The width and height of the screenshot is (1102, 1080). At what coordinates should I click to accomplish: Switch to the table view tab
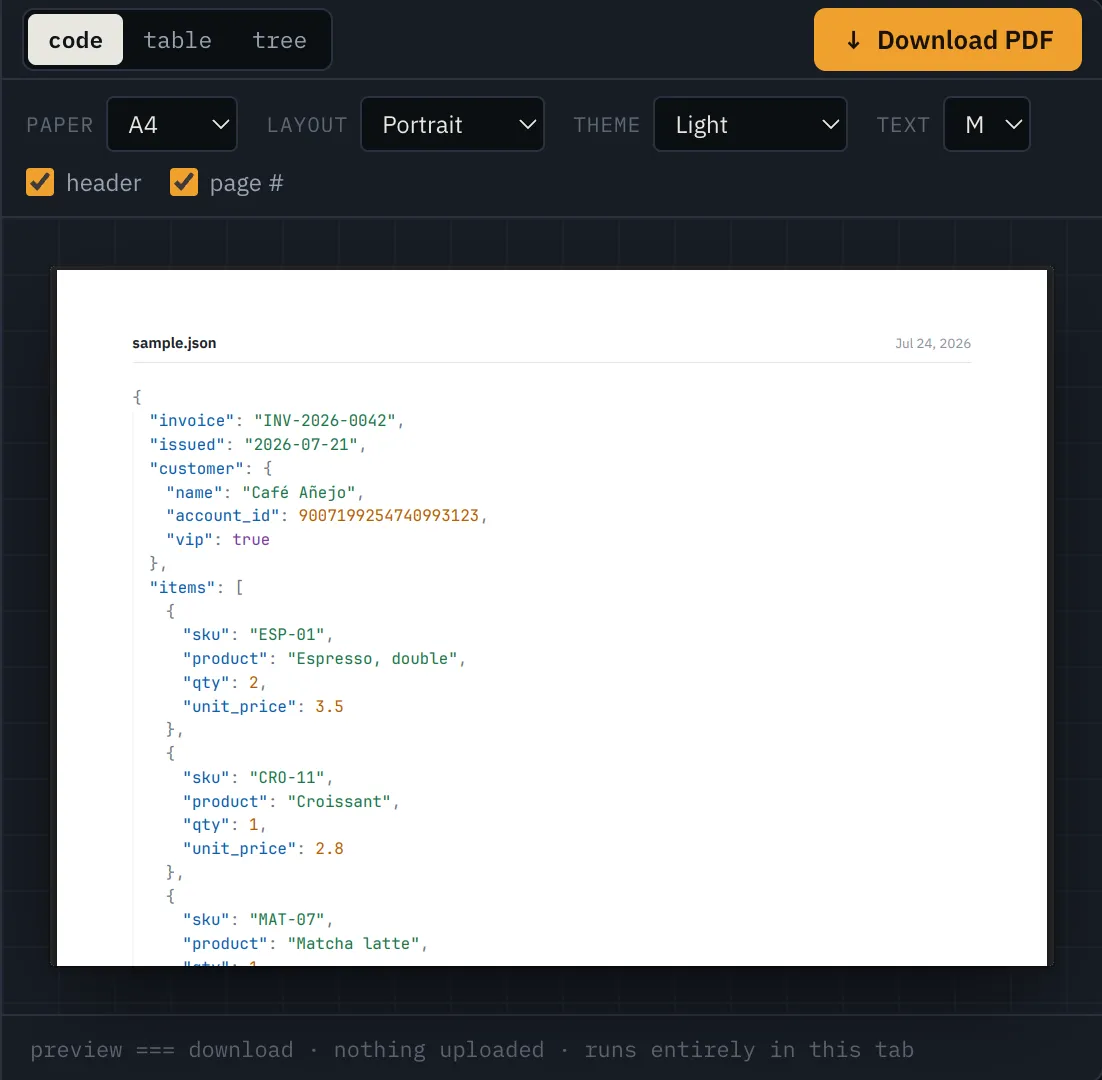point(177,40)
